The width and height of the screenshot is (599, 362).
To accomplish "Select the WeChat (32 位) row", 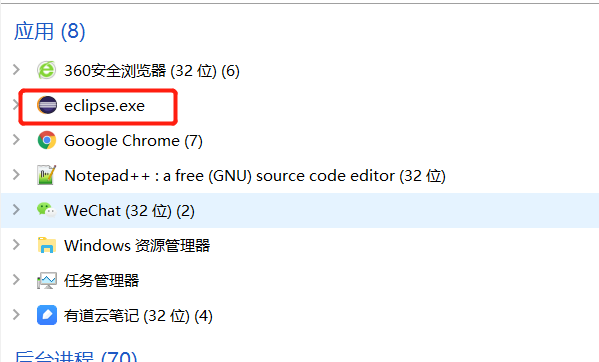I will [300, 210].
